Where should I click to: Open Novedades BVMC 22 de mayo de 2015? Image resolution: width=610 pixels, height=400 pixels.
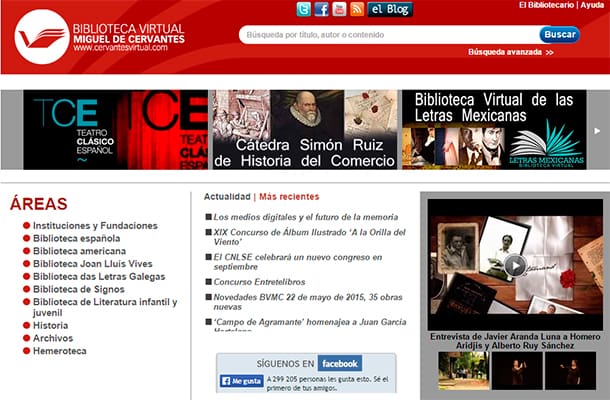[308, 302]
